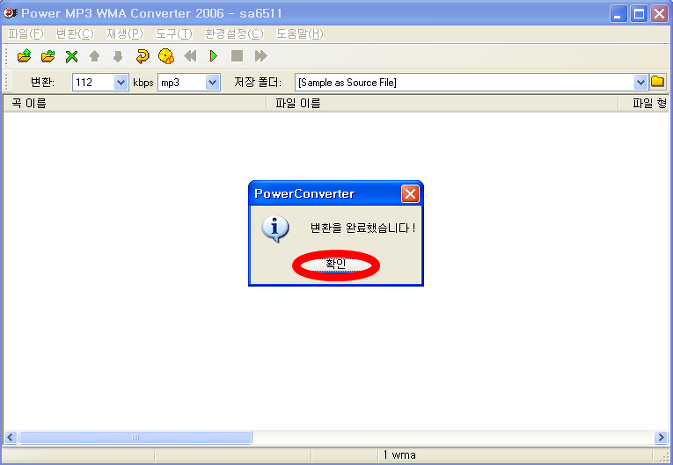Click the '1 wma' status bar text
Viewport: 673px width, 465px height.
point(399,455)
